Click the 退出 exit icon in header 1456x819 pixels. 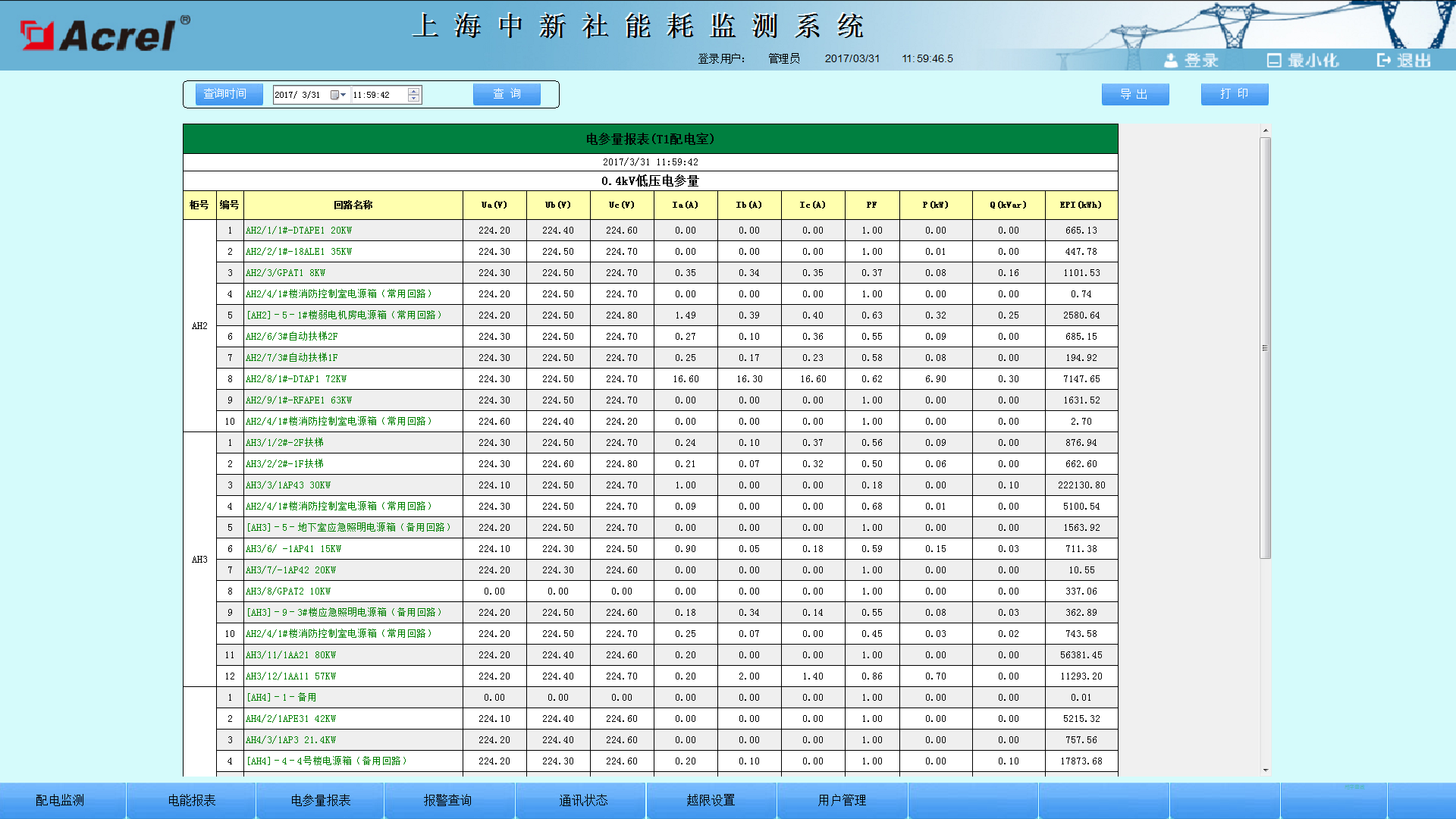[x=1384, y=60]
